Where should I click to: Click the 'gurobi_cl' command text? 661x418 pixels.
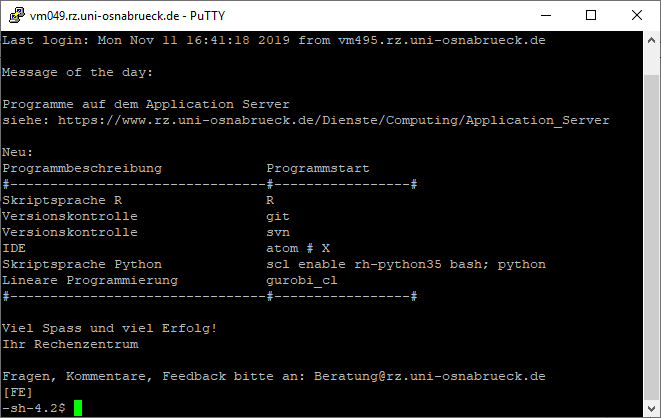point(302,281)
